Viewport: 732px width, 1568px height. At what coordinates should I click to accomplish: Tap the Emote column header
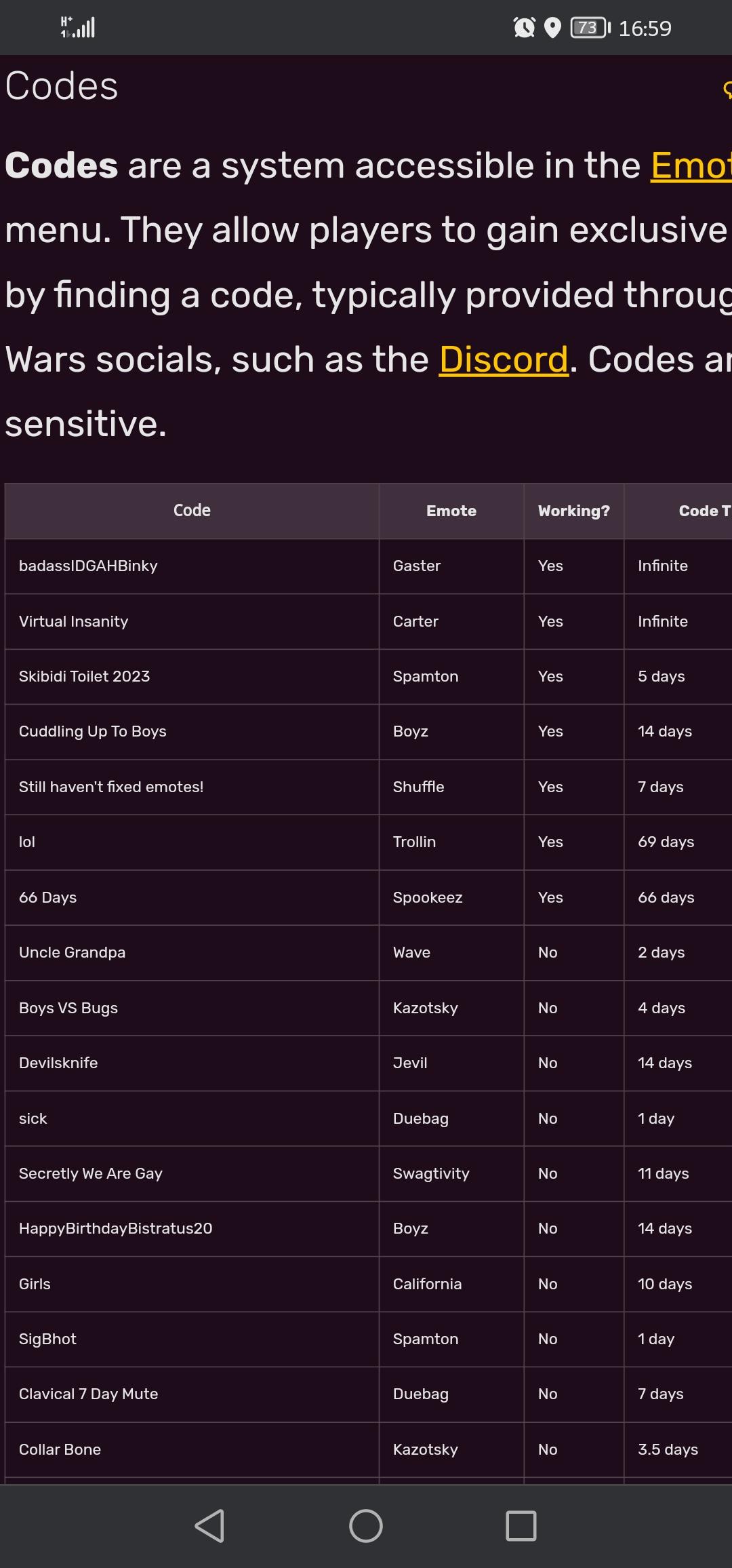click(x=451, y=511)
